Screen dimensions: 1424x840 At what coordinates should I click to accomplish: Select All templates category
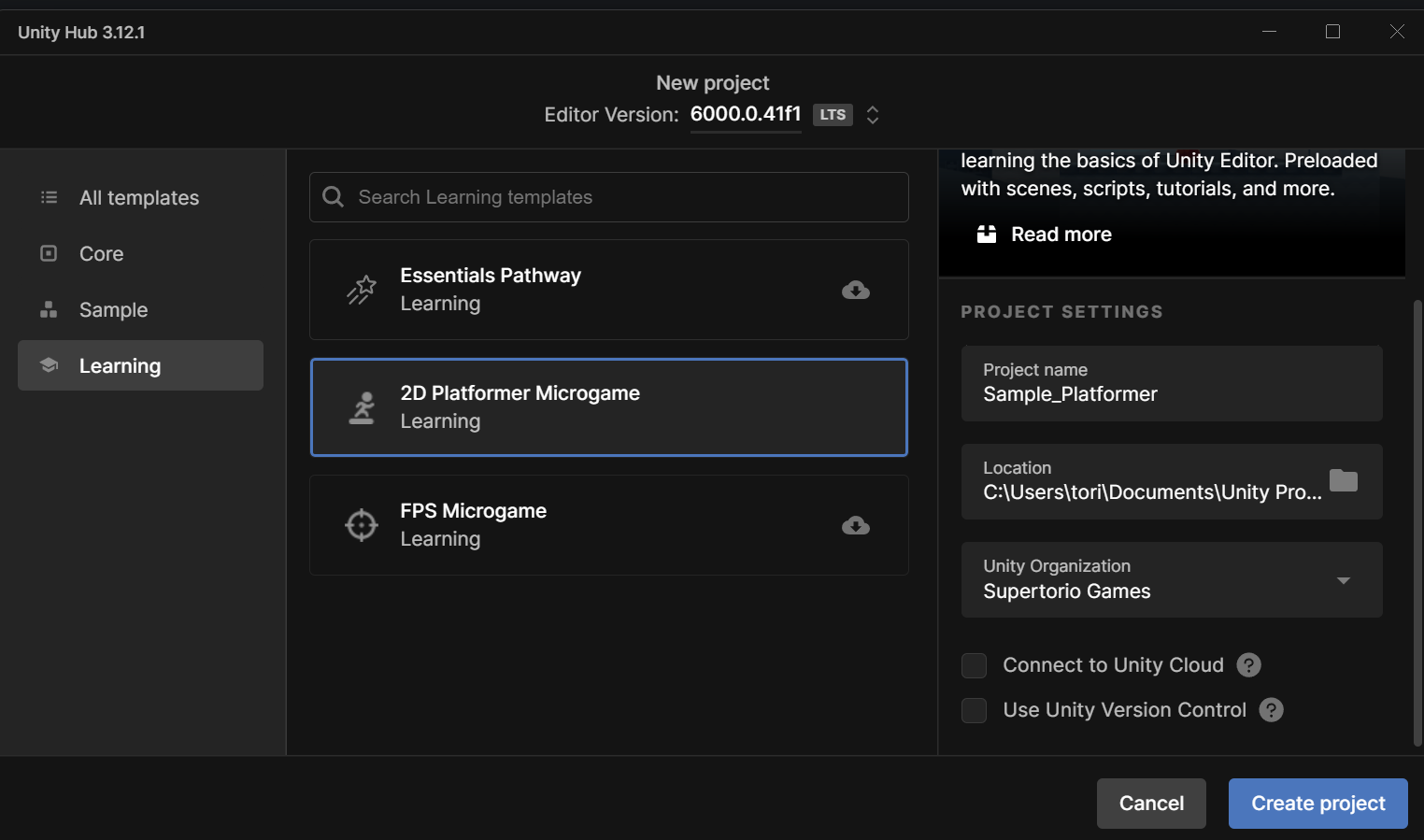(140, 197)
